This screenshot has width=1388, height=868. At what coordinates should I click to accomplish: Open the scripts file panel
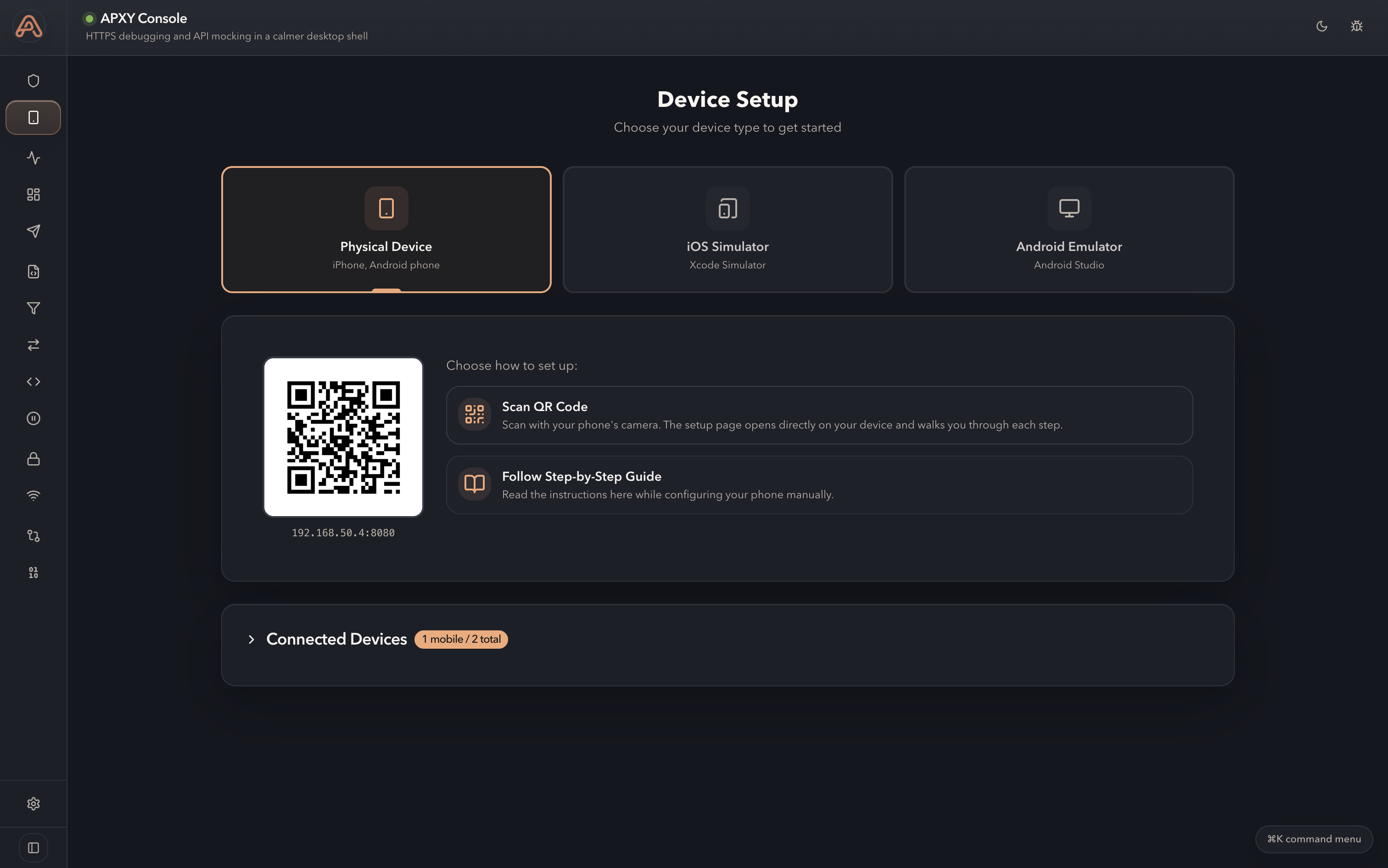[33, 271]
